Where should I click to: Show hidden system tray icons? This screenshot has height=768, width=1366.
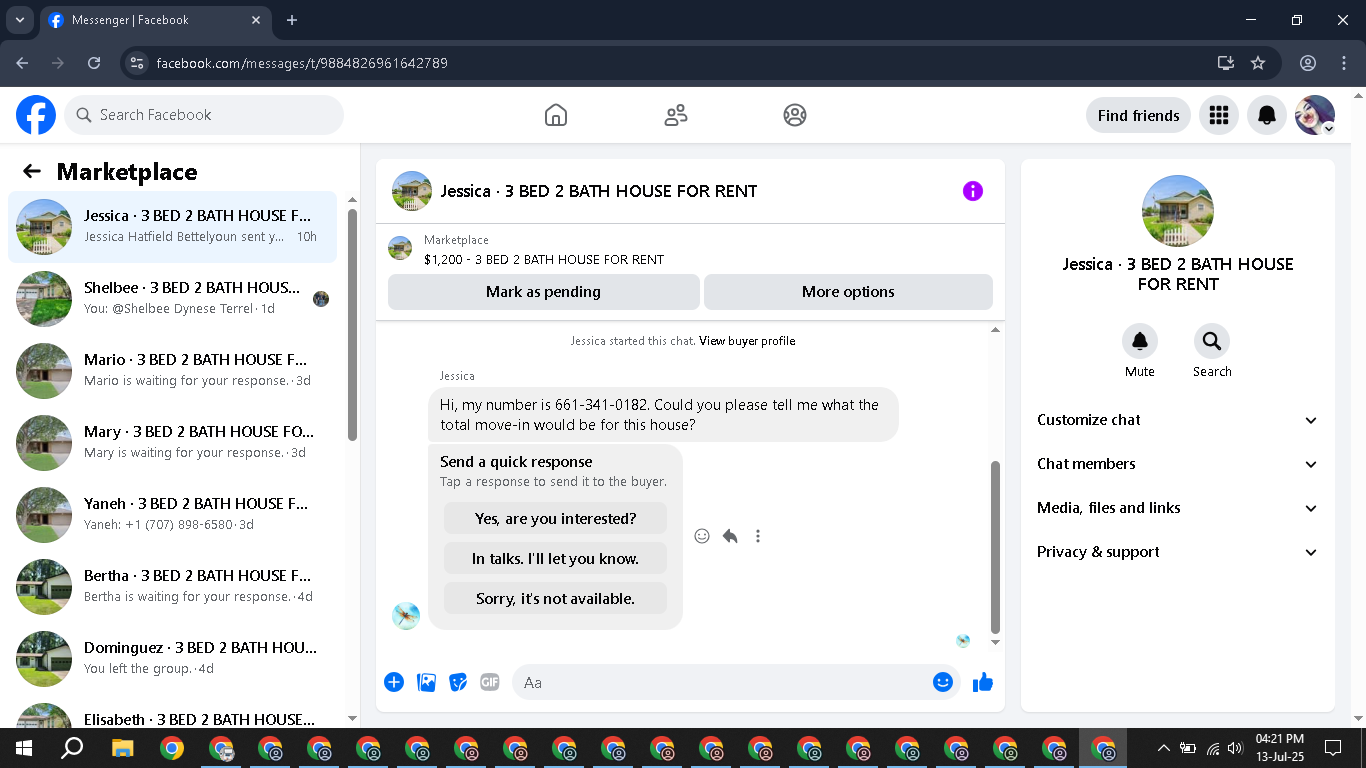point(1163,748)
